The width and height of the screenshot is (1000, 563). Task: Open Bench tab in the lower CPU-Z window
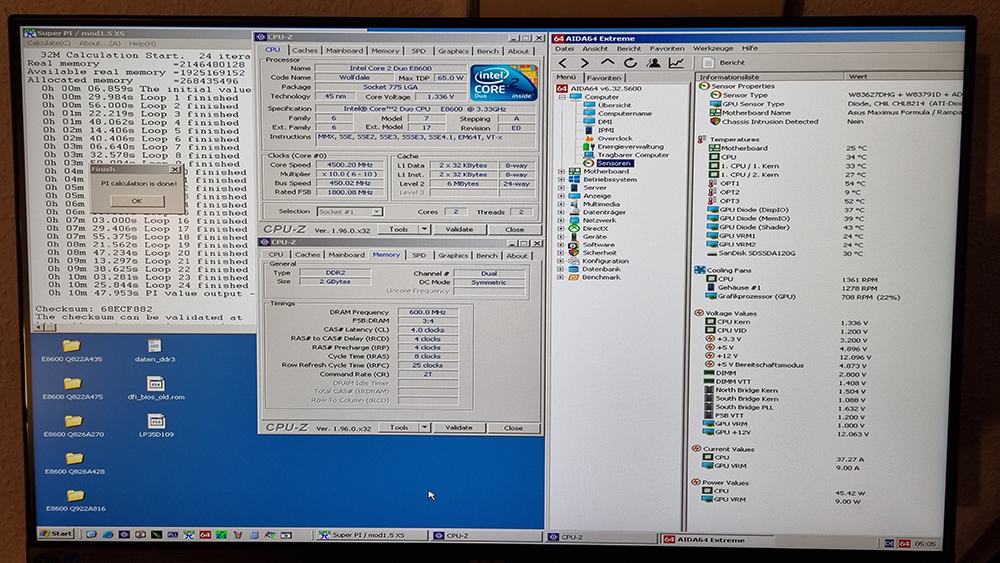[x=487, y=255]
